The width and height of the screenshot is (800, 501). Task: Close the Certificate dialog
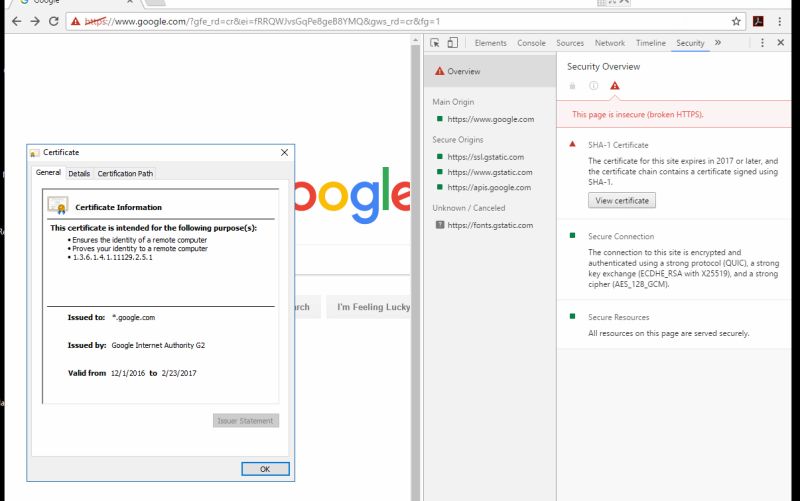(284, 153)
